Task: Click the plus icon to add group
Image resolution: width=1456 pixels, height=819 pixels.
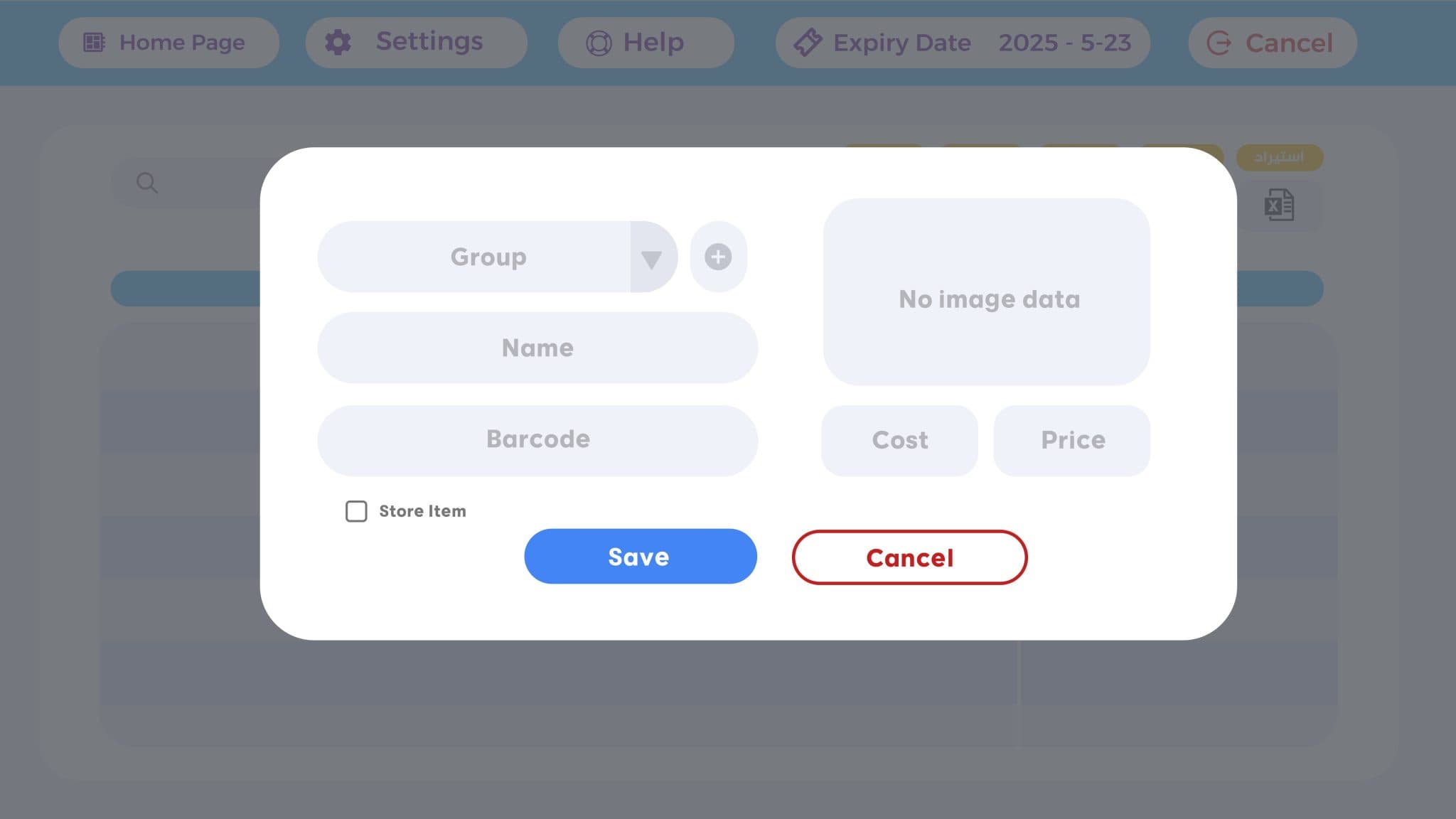Action: tap(718, 257)
